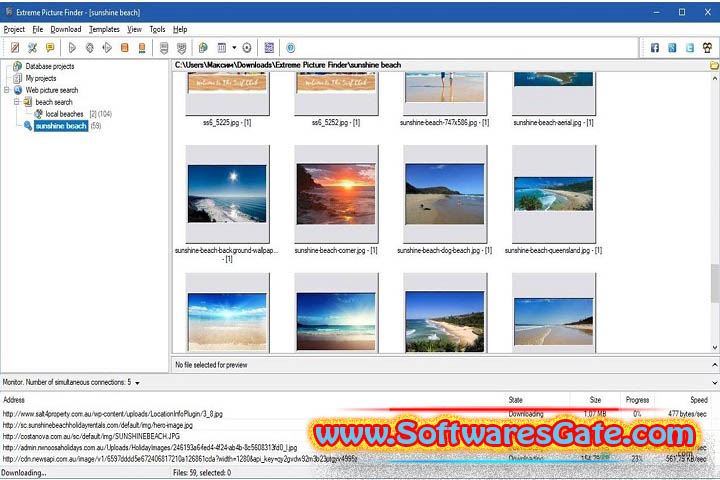Viewport: 720px width, 480px height.
Task: Click the thumbnails pane vertical scrollbar handle
Action: 715,283
